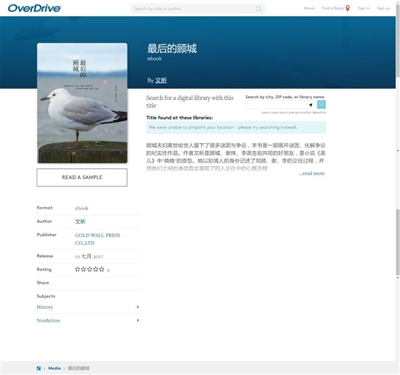Click the Read a Sample button
The width and height of the screenshot is (400, 375).
(82, 177)
